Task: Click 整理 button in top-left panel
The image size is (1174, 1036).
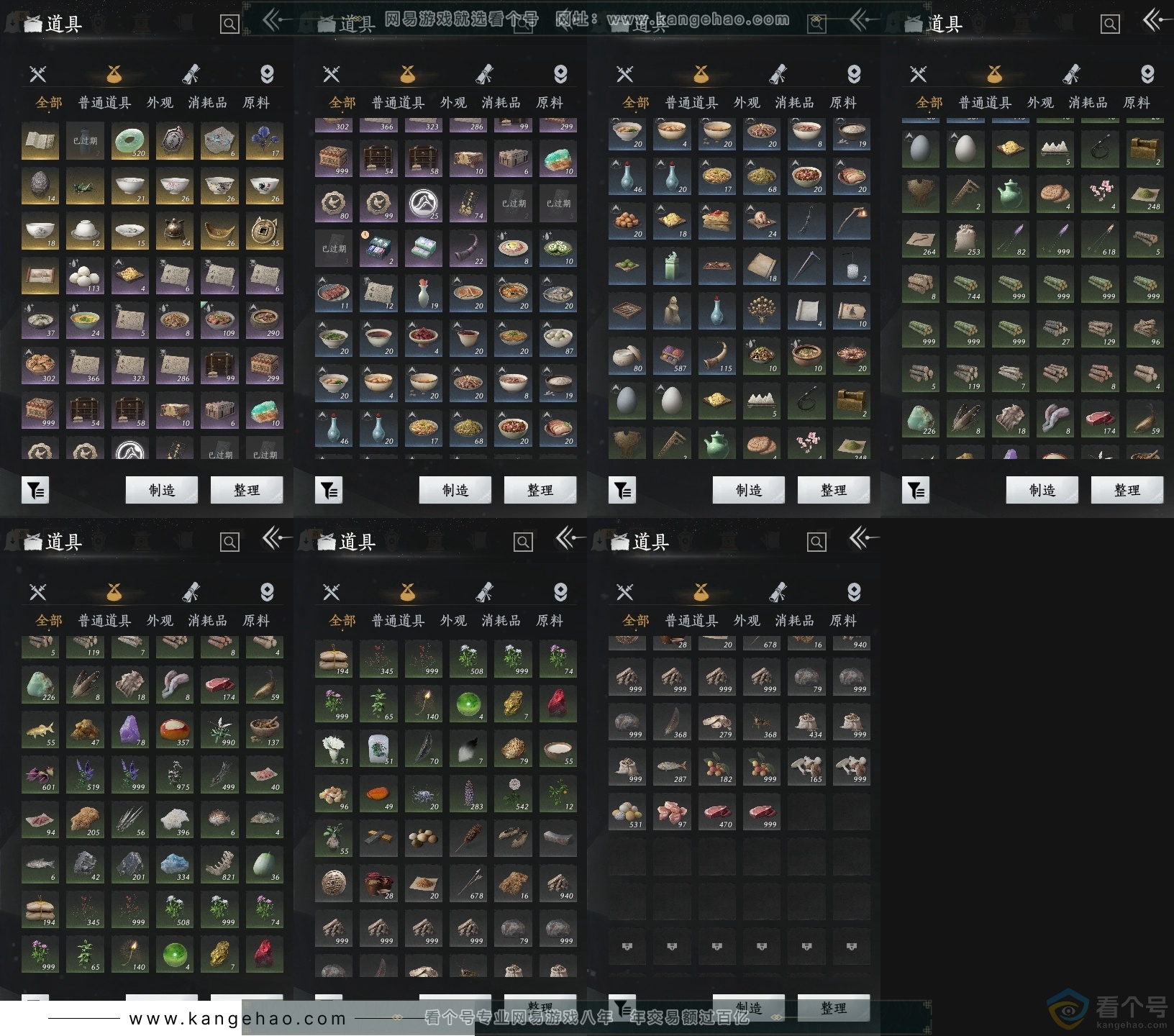Action: tap(247, 490)
